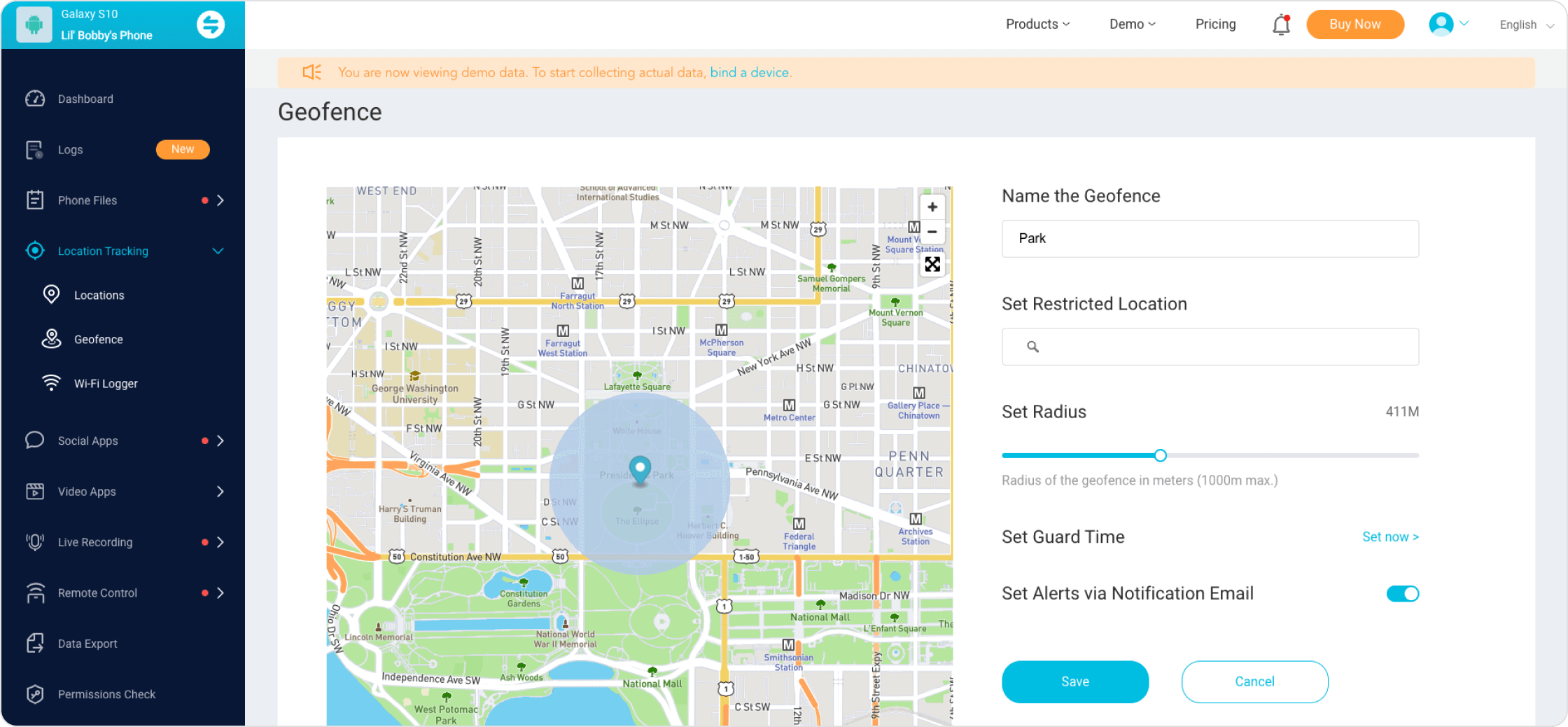This screenshot has width=1568, height=727.
Task: Open account dropdown arrow beside avatar
Action: (1464, 23)
